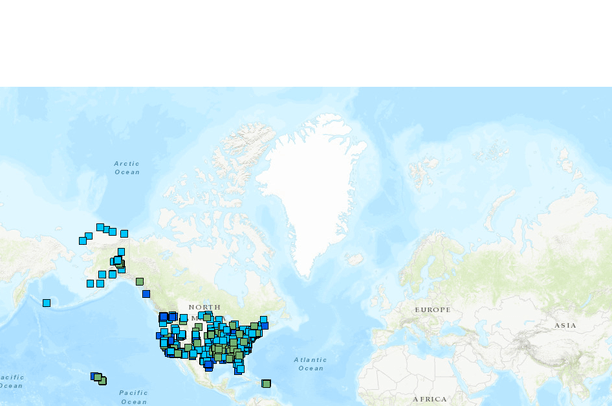Click the Atlantic Ocean map label
Image resolution: width=612 pixels, height=406 pixels.
pos(311,364)
